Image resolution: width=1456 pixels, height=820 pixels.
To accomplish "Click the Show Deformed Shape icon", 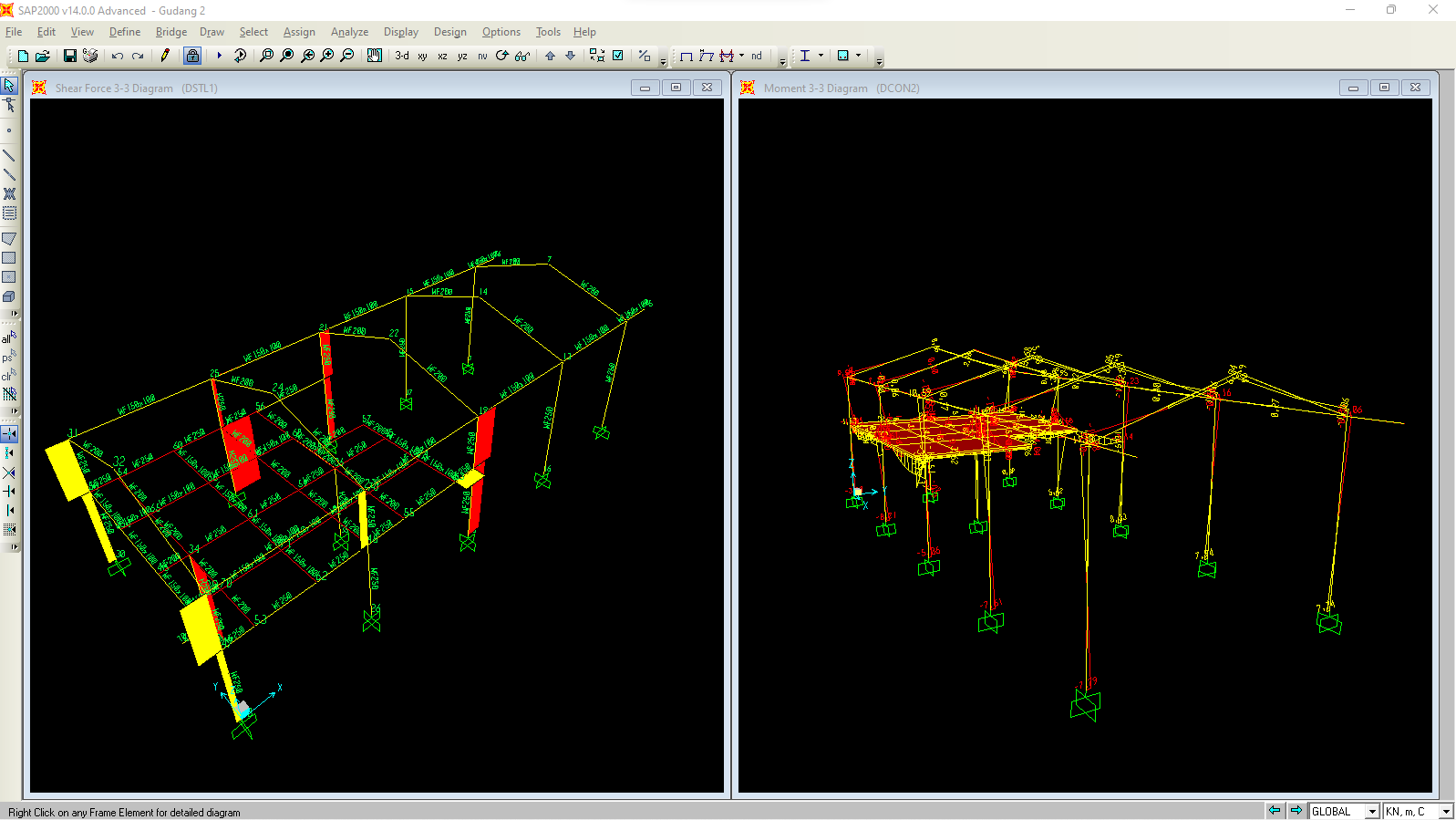I will click(707, 56).
